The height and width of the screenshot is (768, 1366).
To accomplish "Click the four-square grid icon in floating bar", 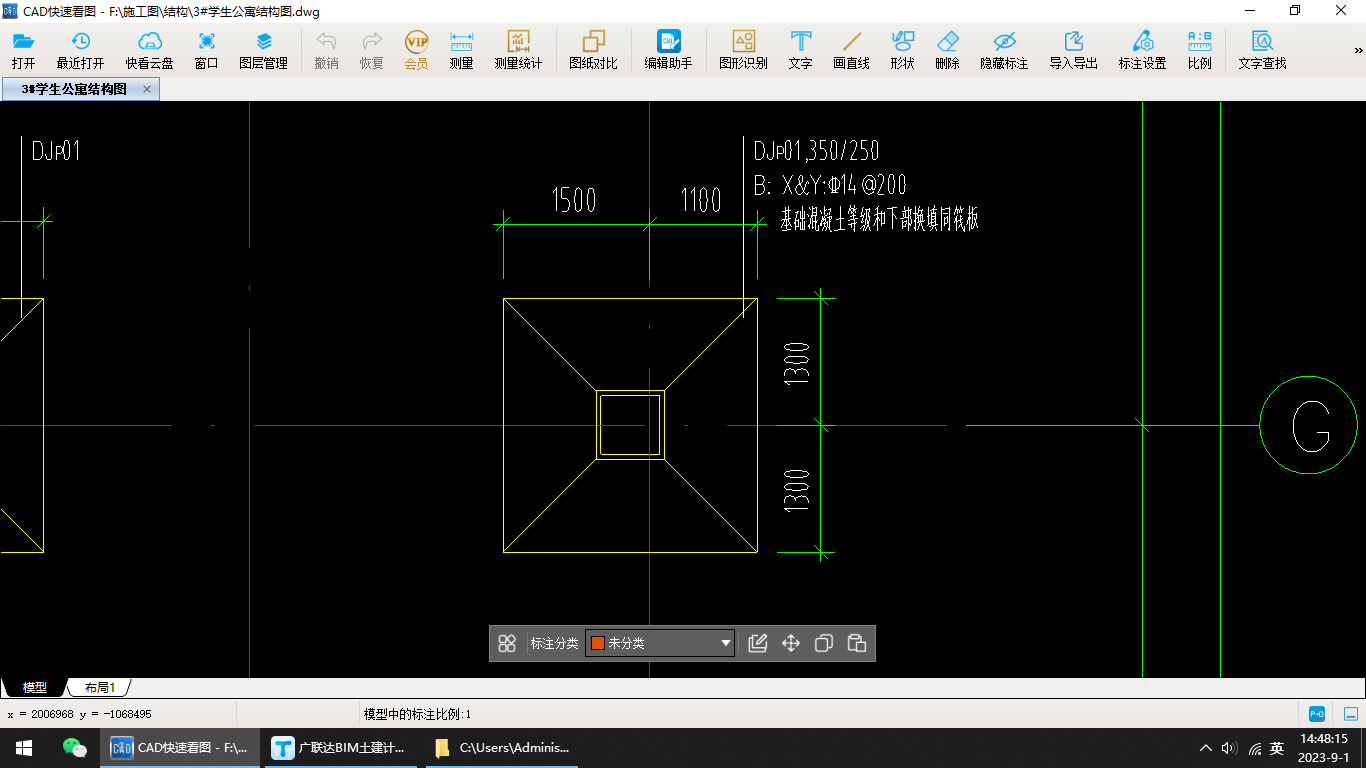I will (507, 643).
